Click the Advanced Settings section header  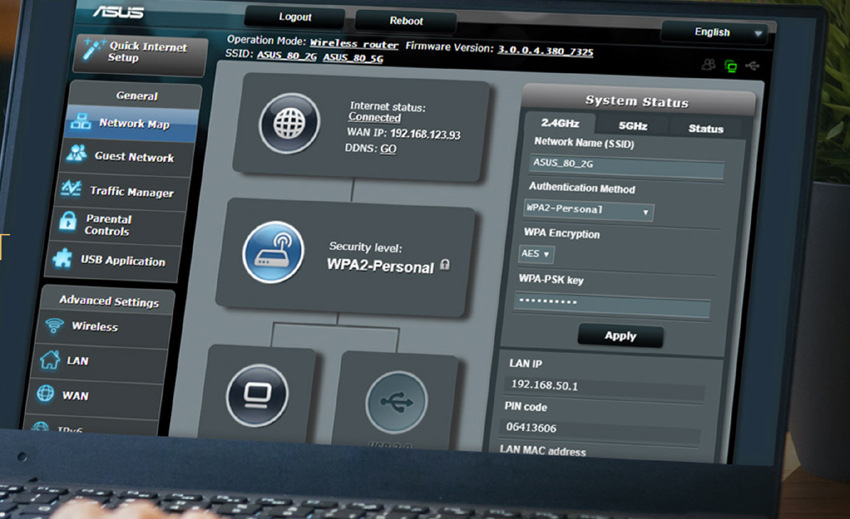[108, 300]
